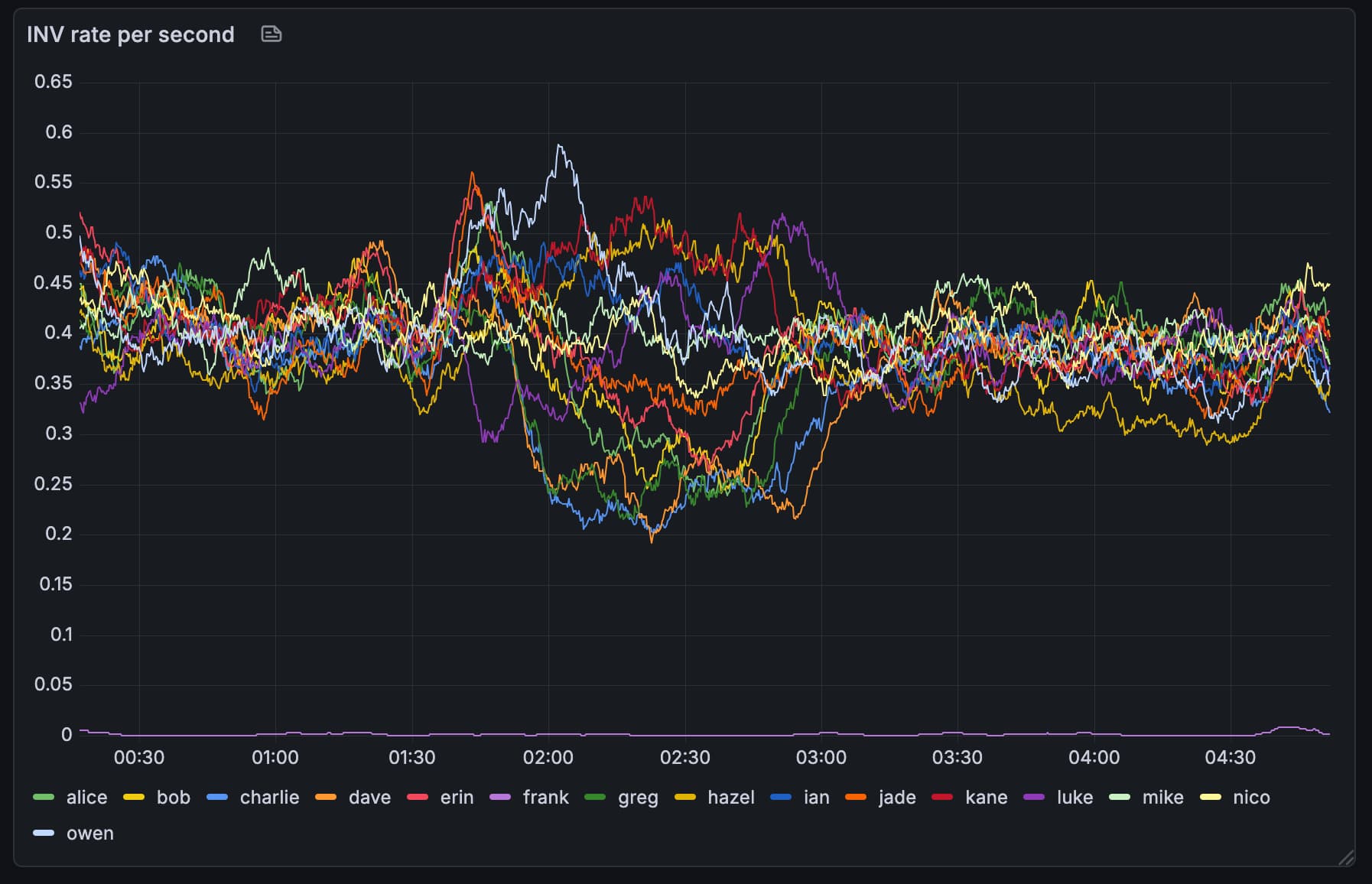Click the mike legend label
The height and width of the screenshot is (884, 1372).
click(1162, 798)
